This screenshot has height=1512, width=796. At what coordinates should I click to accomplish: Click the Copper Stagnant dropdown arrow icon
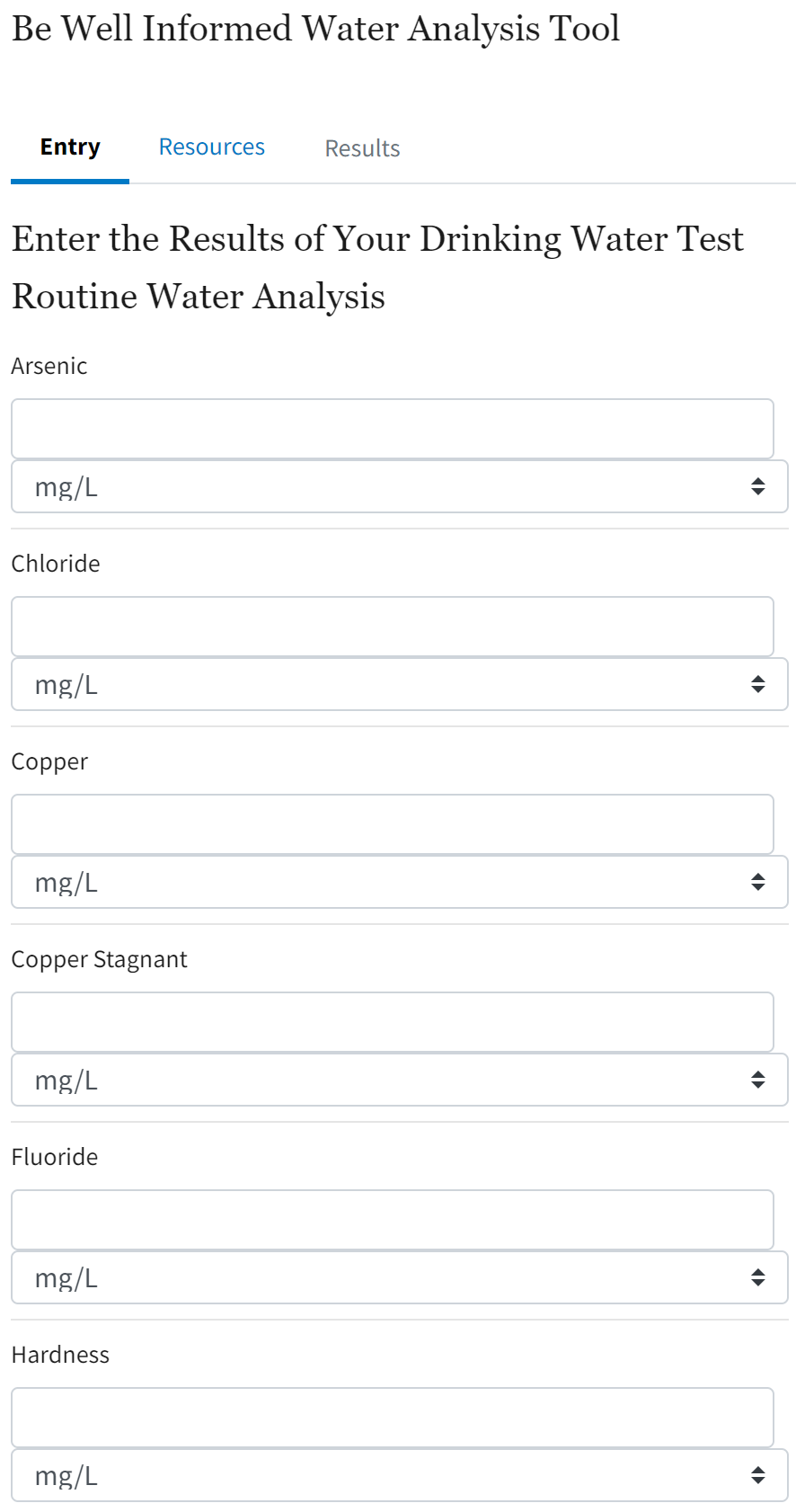coord(758,1081)
